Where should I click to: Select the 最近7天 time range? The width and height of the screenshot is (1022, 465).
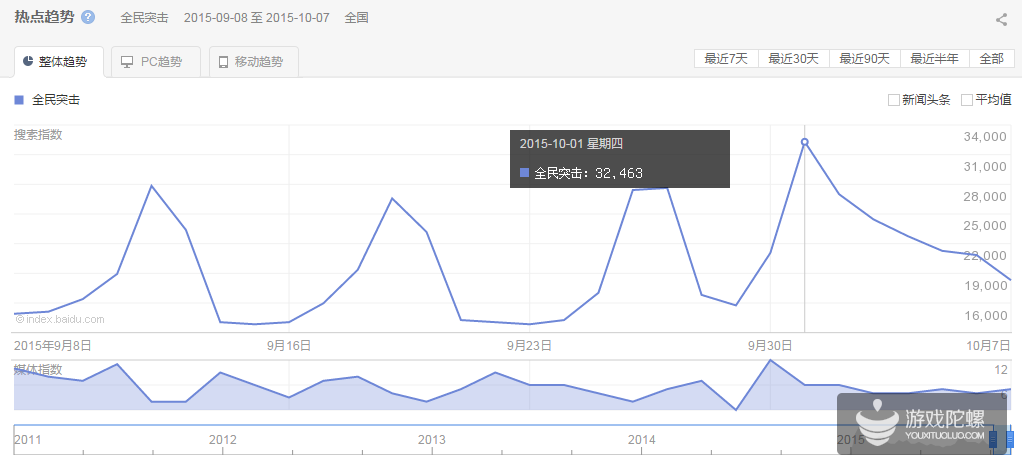pyautogui.click(x=726, y=58)
